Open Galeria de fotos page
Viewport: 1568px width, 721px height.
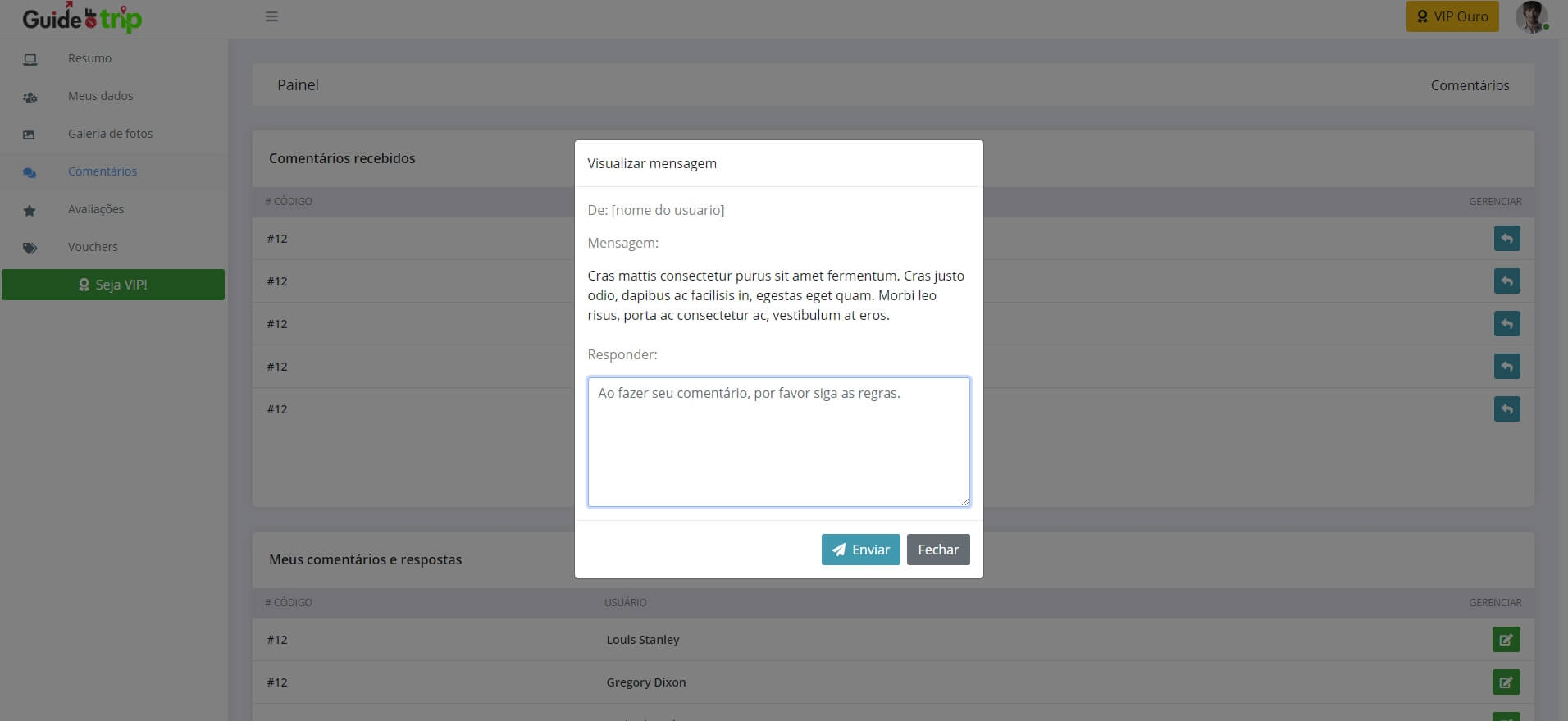110,134
